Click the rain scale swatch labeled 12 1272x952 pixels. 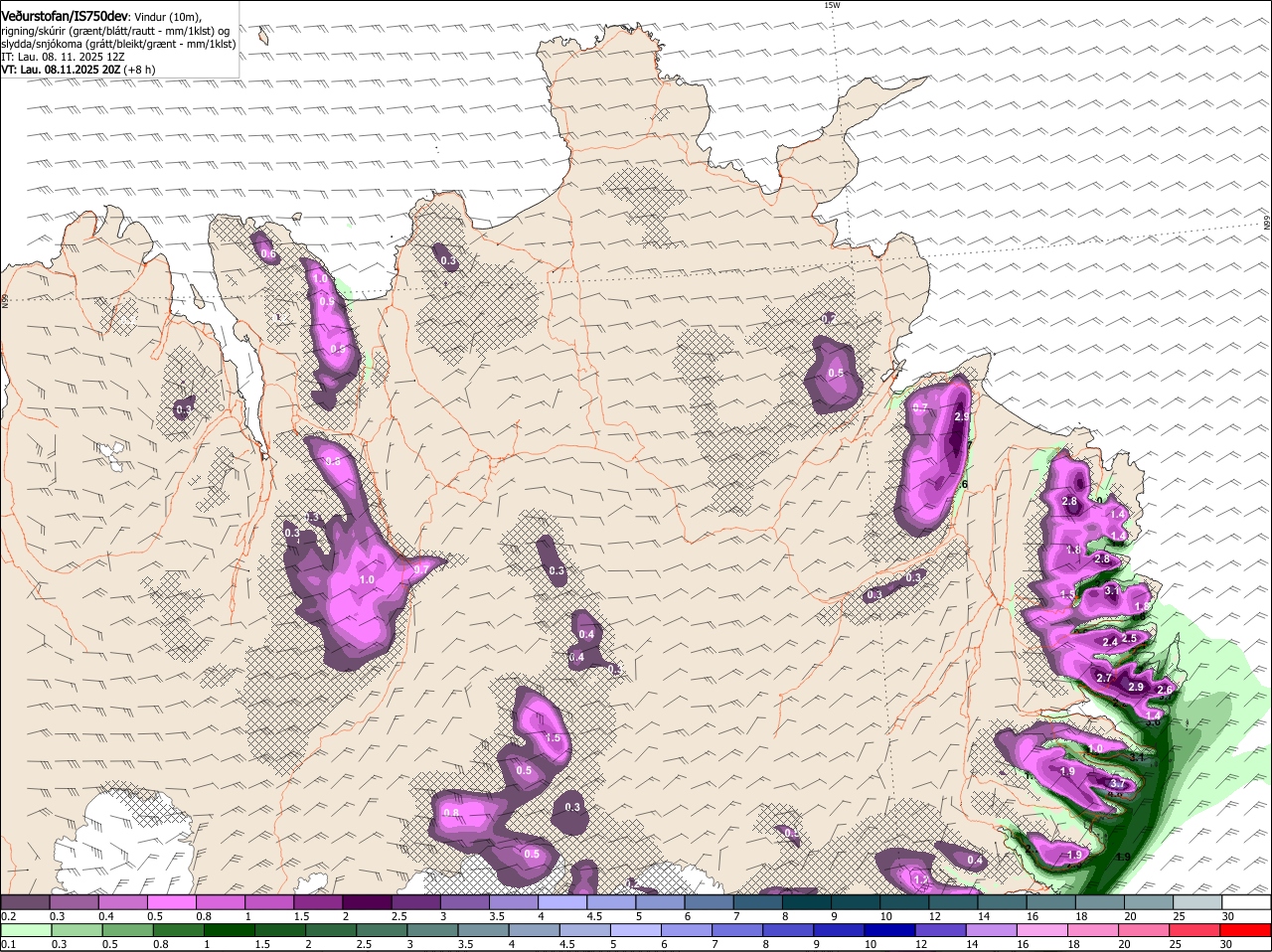(x=940, y=930)
